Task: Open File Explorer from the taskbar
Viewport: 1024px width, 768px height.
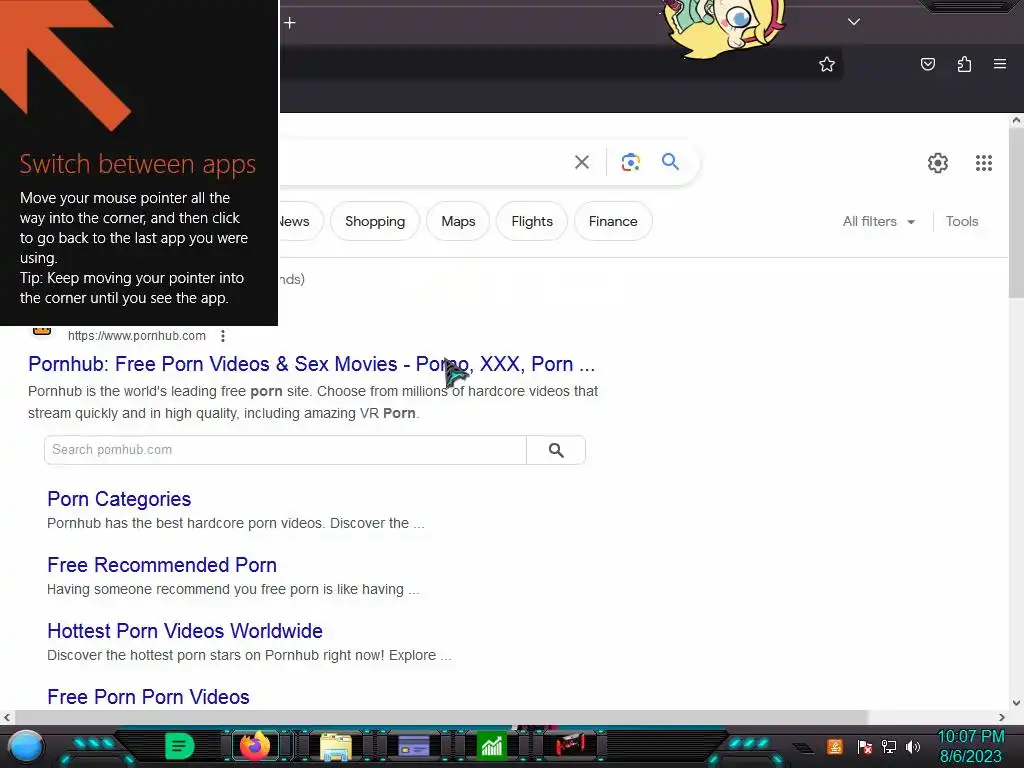Action: tap(336, 746)
